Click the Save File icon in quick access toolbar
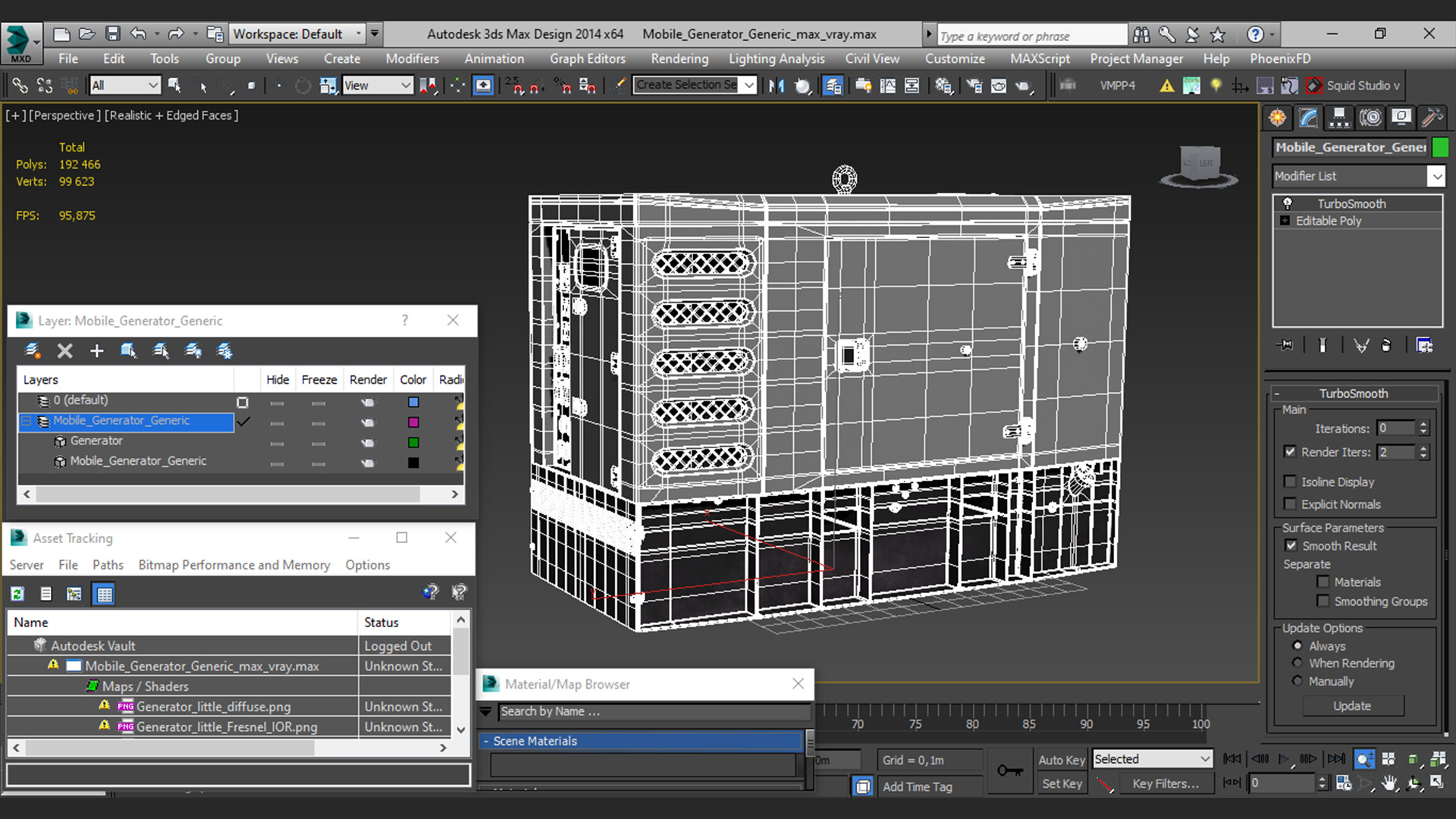 coord(112,34)
